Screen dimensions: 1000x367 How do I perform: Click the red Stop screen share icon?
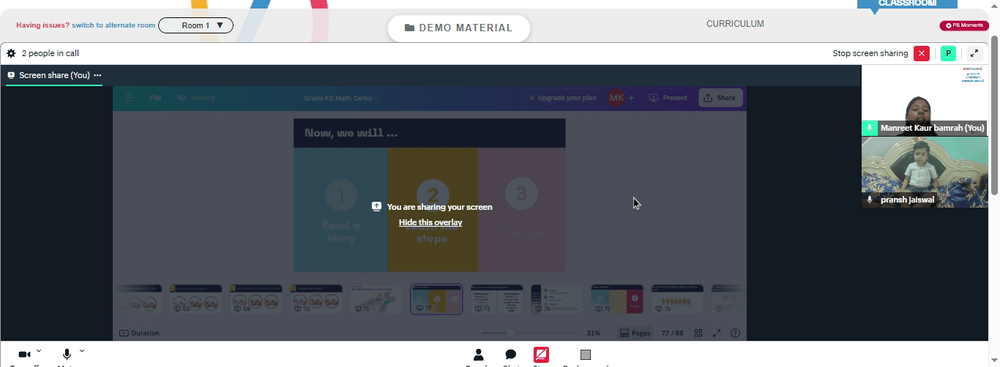click(x=541, y=354)
